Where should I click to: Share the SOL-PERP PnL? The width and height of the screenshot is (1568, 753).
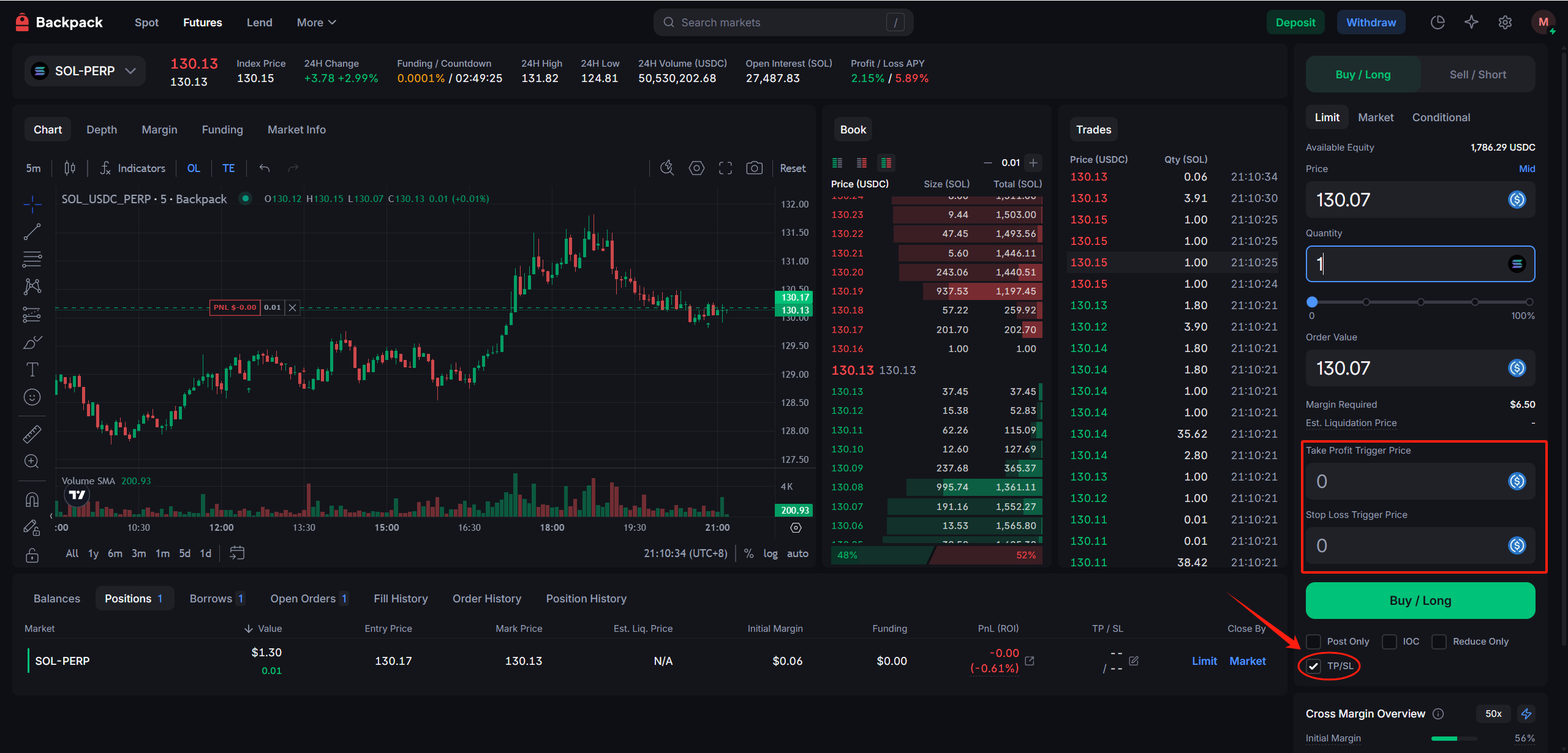[1030, 661]
